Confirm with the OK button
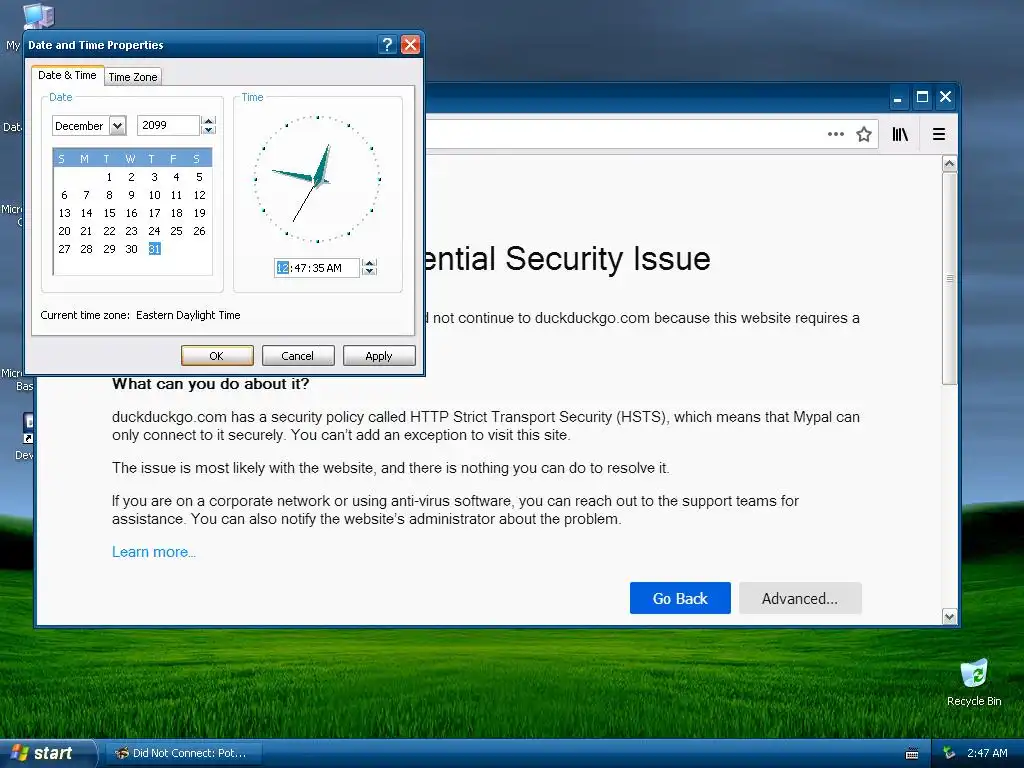1024x768 pixels. 217,356
